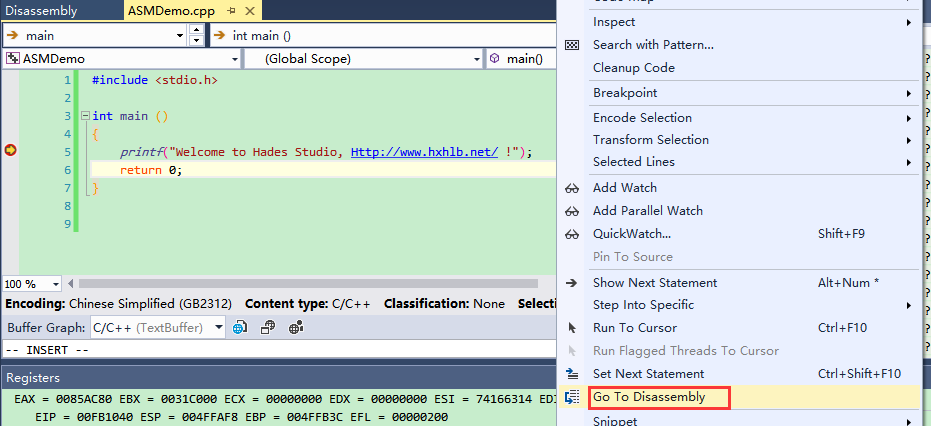931x426 pixels.
Task: Collapse the int main() code block
Action: 84,116
